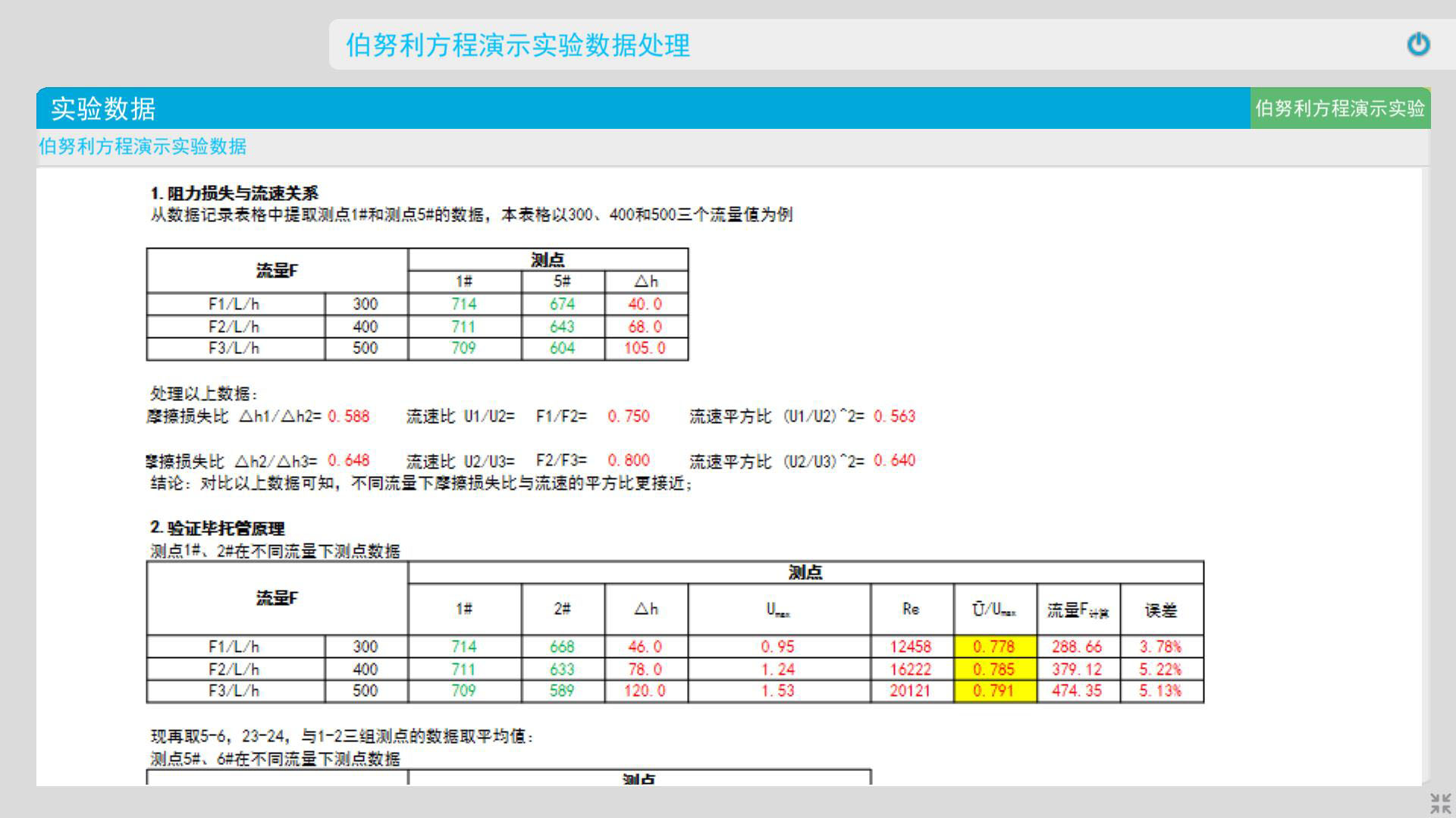
Task: Select the 伯努利方程演示实验 tab
Action: [1341, 109]
